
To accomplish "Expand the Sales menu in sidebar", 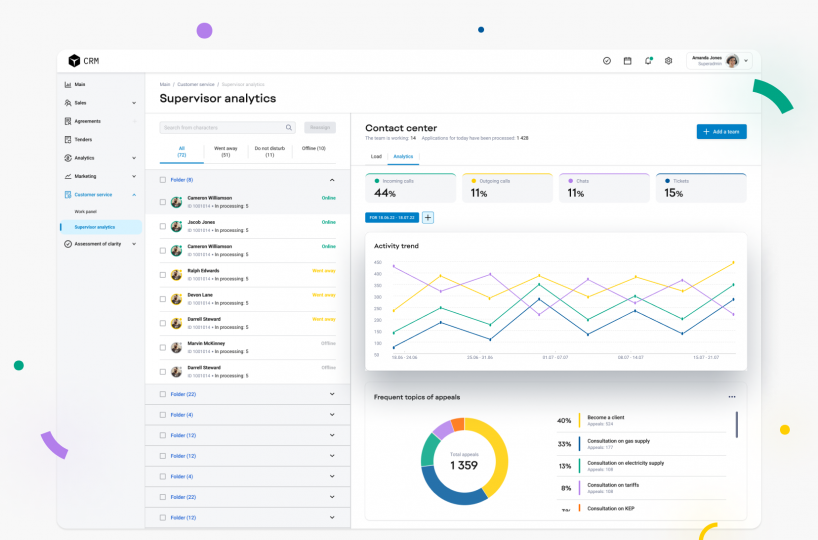I will pos(134,103).
